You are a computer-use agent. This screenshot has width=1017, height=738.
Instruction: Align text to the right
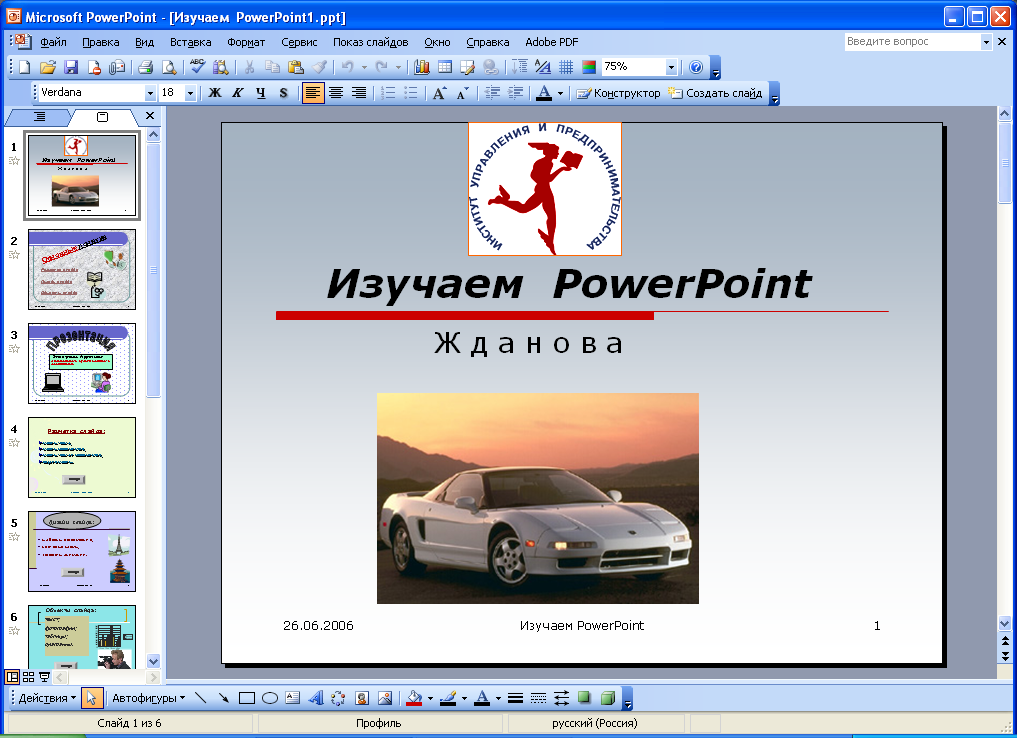(359, 93)
